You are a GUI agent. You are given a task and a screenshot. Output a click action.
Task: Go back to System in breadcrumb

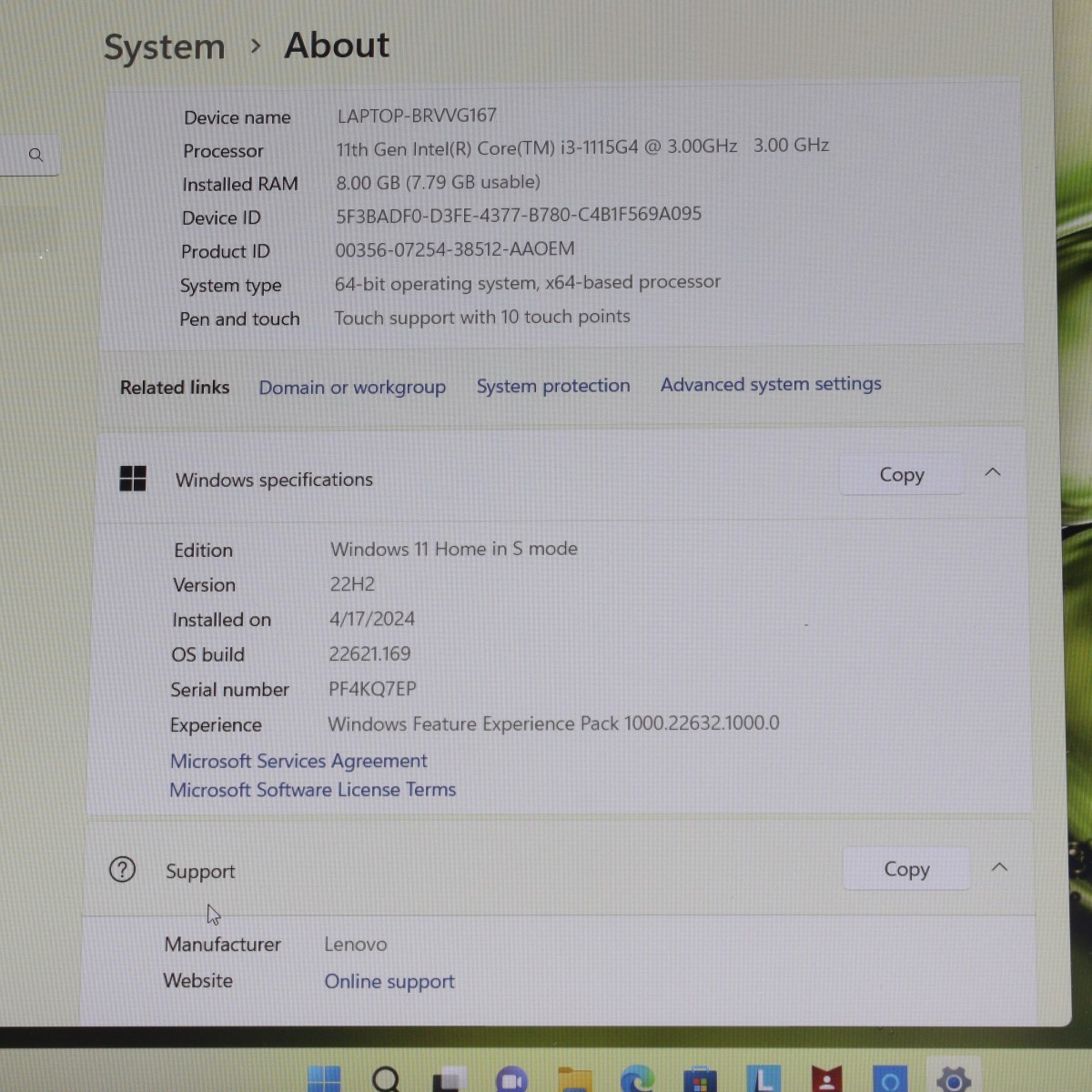click(x=165, y=46)
